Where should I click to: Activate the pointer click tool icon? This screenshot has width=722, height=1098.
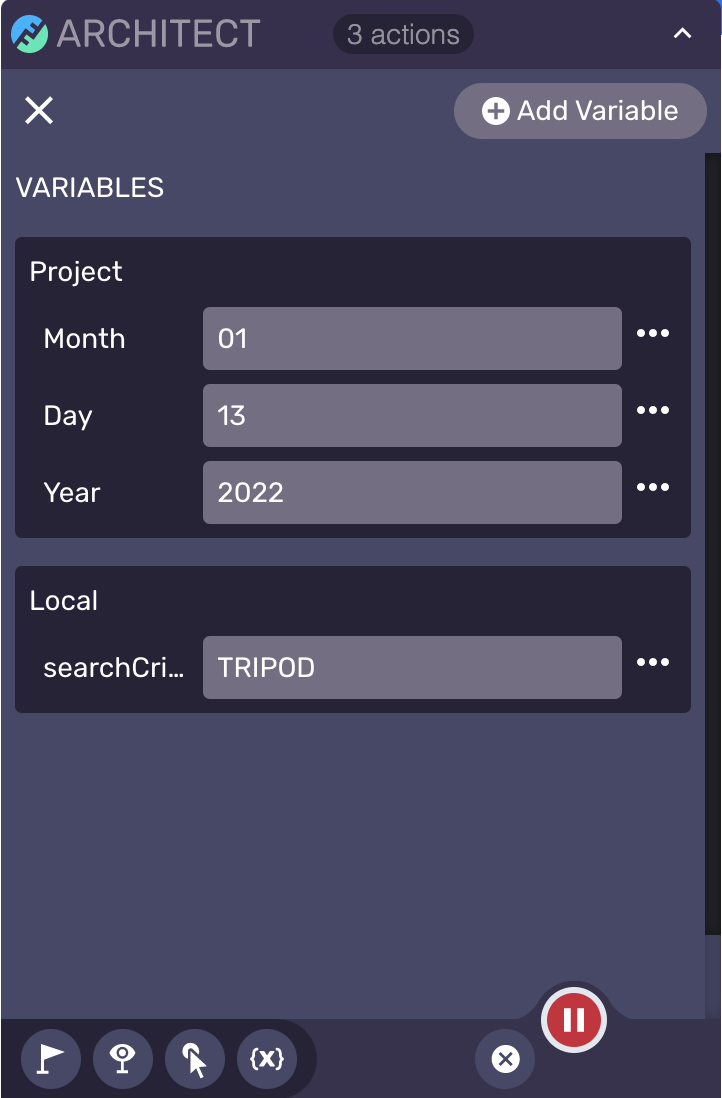(x=195, y=1059)
